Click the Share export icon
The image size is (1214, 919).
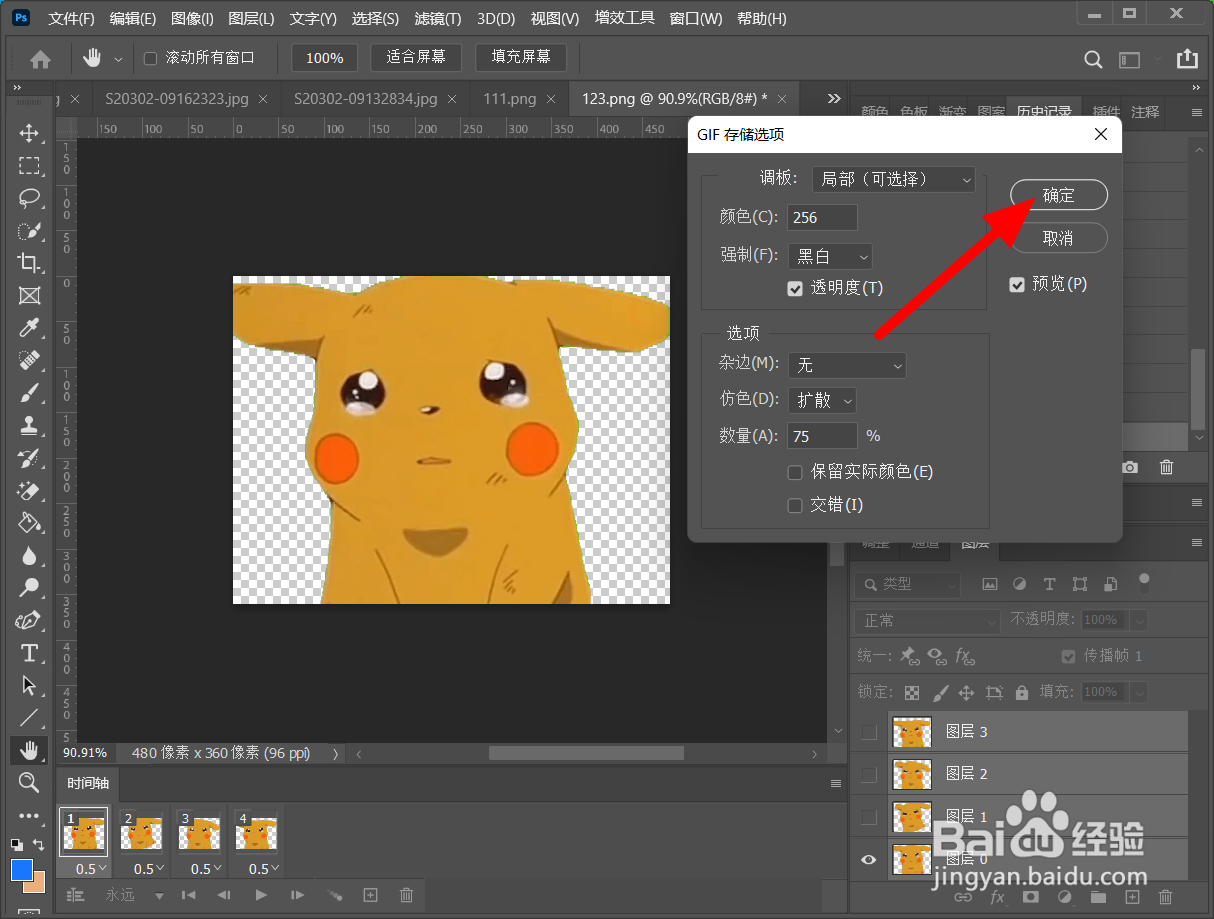point(1187,59)
